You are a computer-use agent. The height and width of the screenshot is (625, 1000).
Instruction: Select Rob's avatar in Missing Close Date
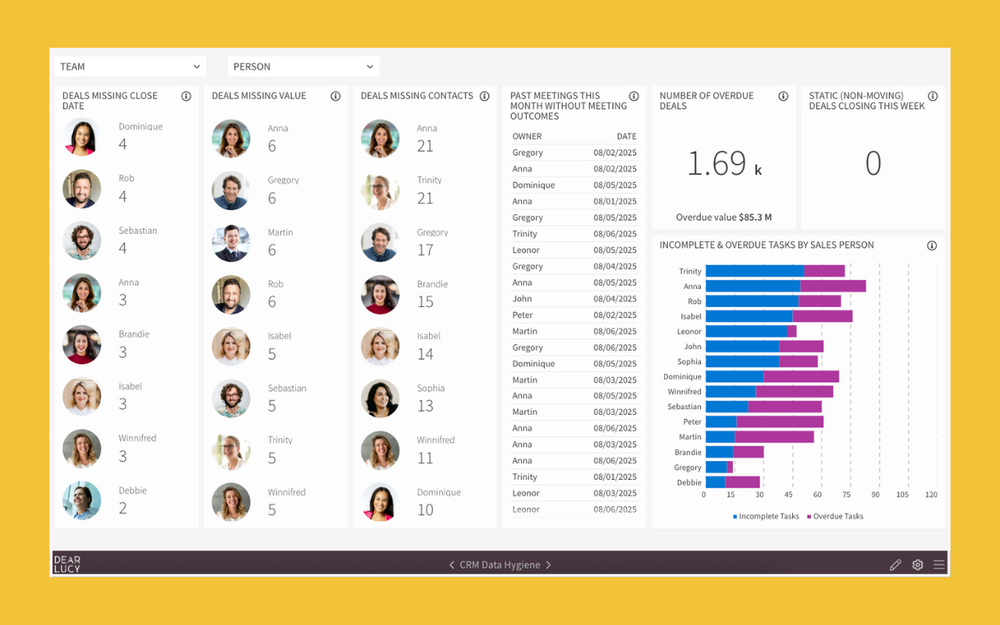(82, 189)
